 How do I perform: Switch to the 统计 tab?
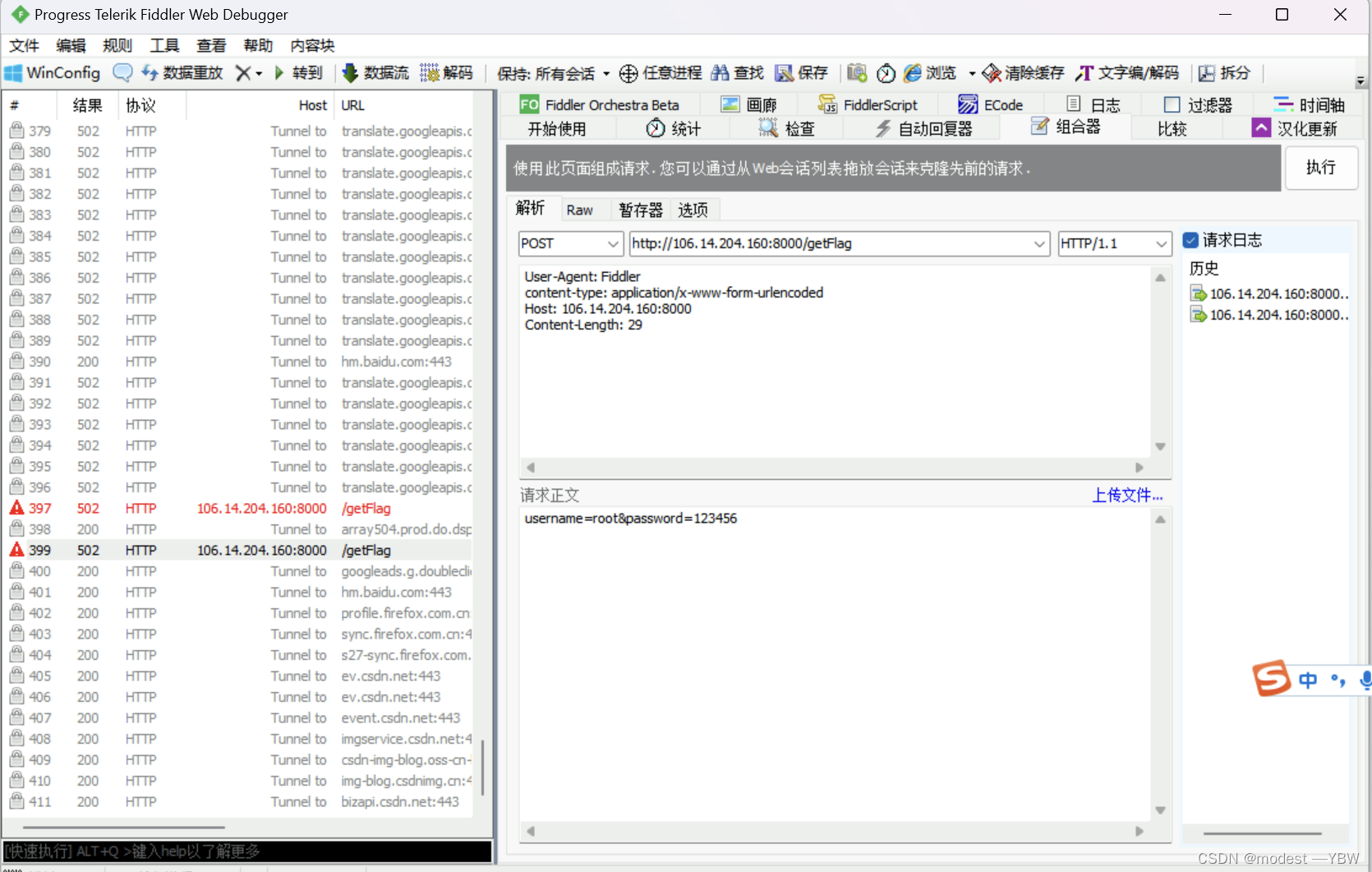(674, 128)
